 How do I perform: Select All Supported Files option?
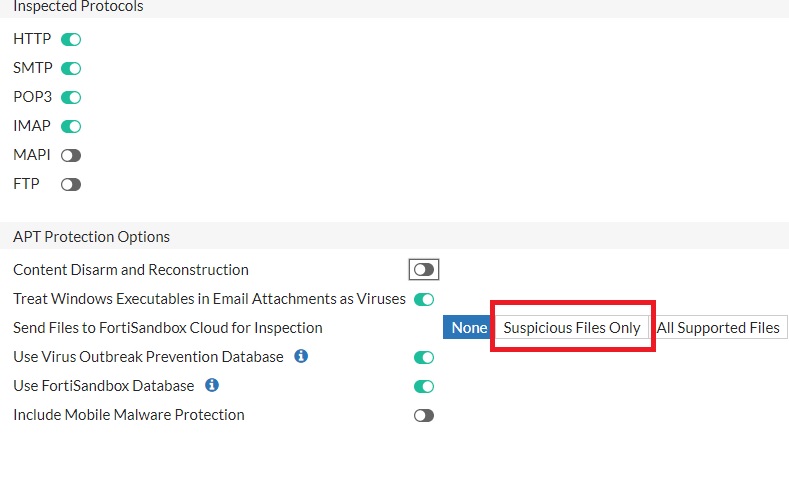(718, 328)
